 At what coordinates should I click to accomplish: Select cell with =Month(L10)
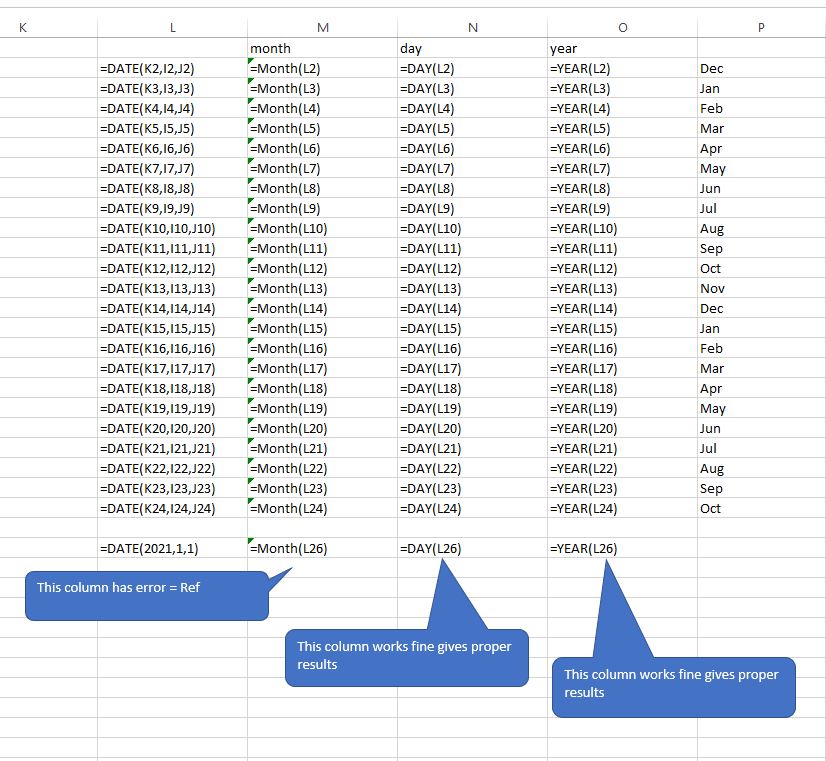tap(322, 229)
